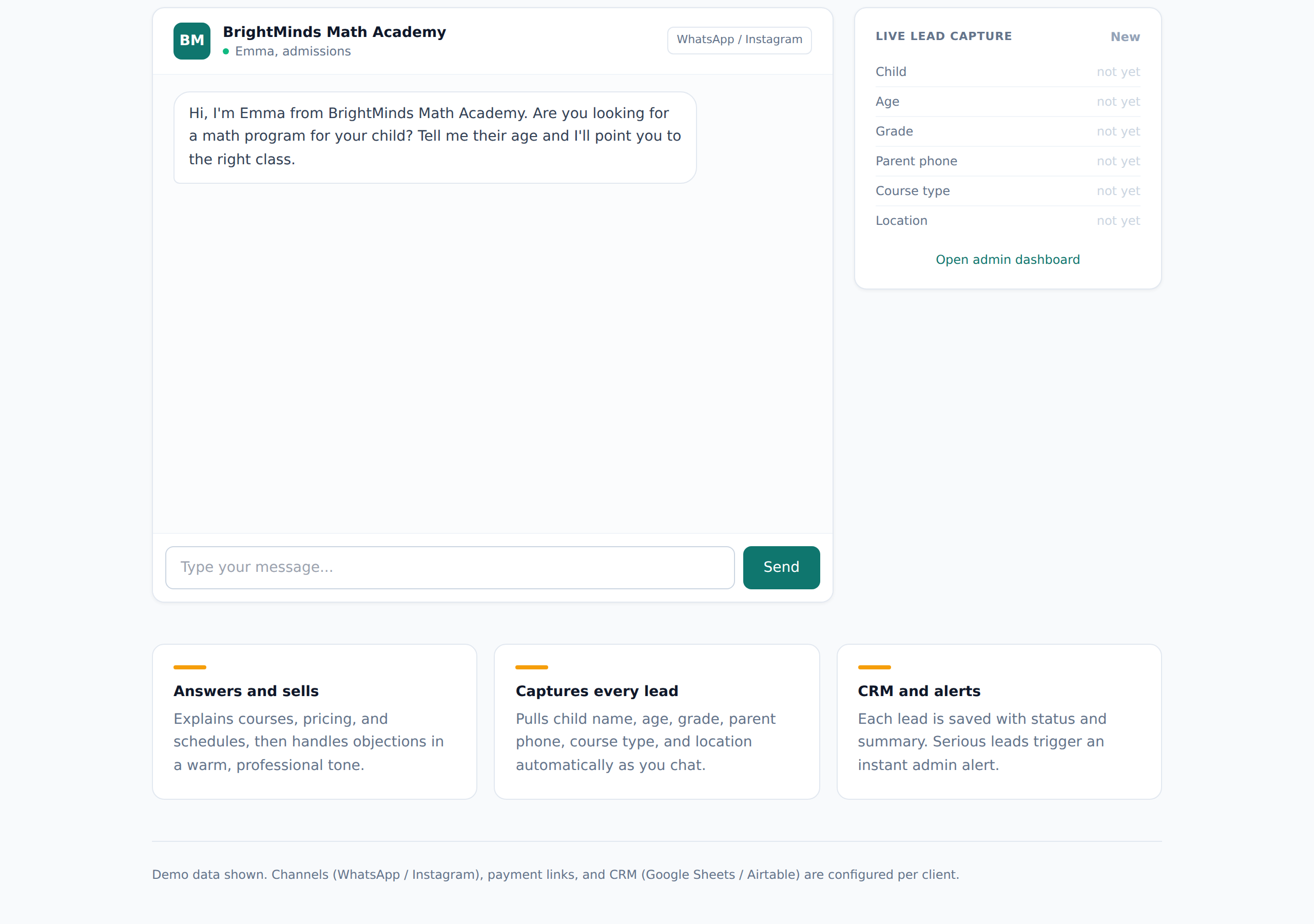The width and height of the screenshot is (1314, 924).
Task: Select the Location row label
Action: coord(901,221)
